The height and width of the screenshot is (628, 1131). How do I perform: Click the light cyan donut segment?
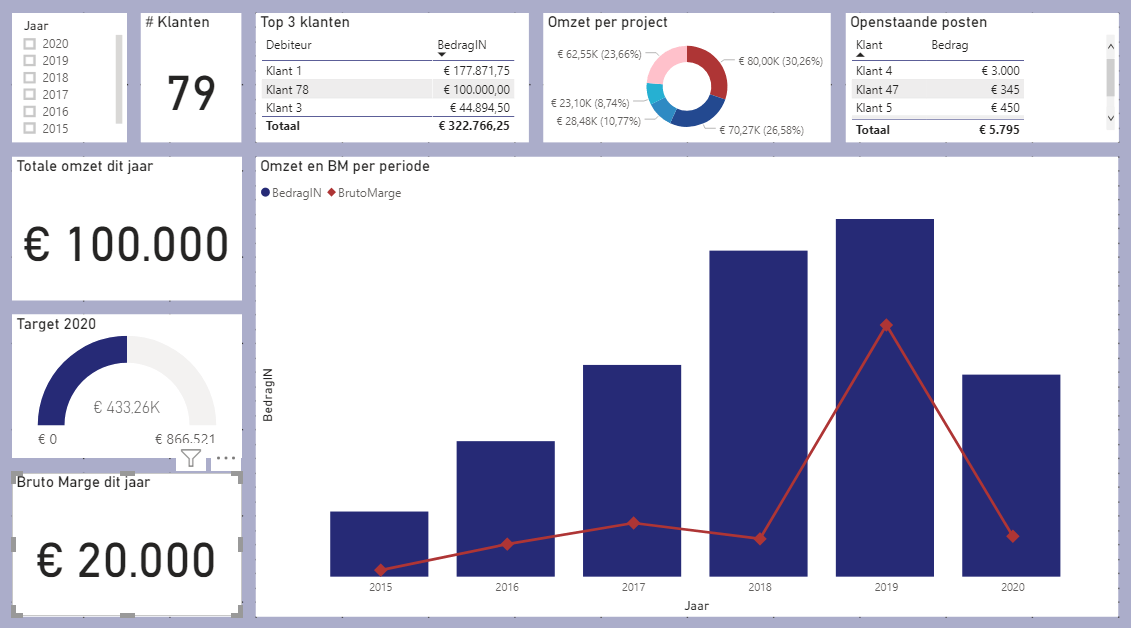(655, 94)
